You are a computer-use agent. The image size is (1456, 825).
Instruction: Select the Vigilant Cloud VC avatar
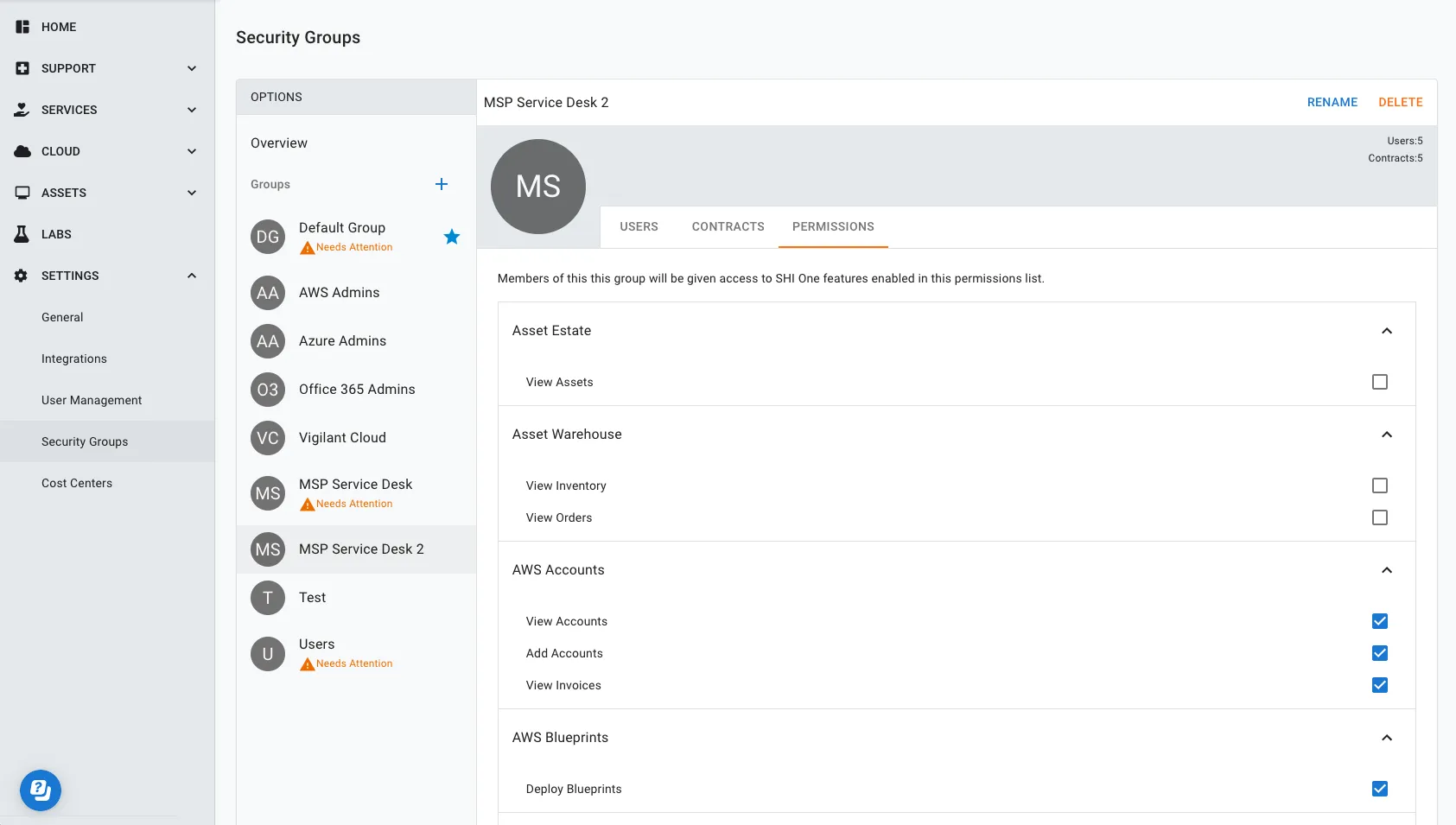click(268, 438)
